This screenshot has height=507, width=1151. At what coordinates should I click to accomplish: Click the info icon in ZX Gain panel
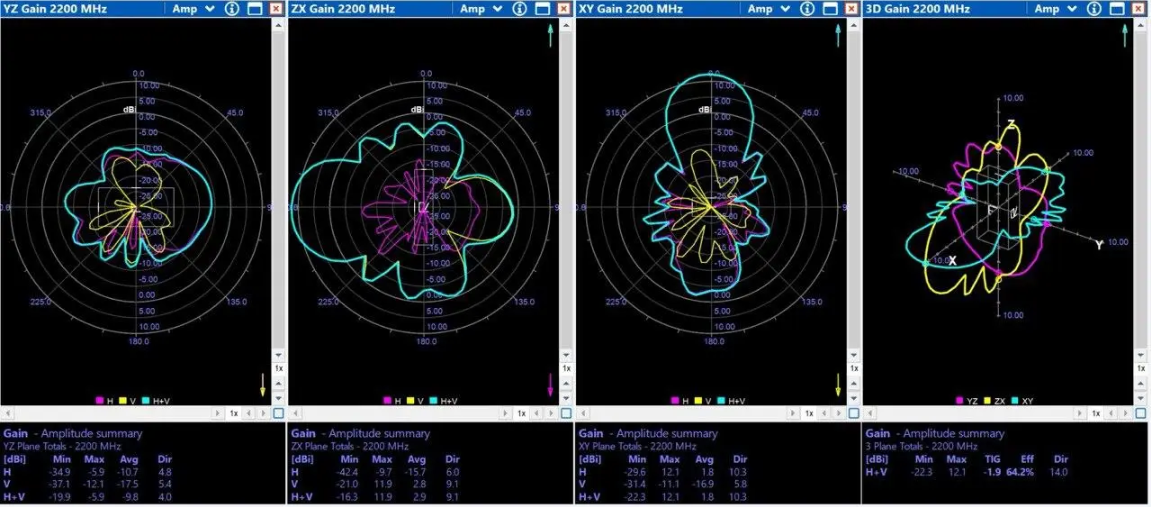coord(519,9)
